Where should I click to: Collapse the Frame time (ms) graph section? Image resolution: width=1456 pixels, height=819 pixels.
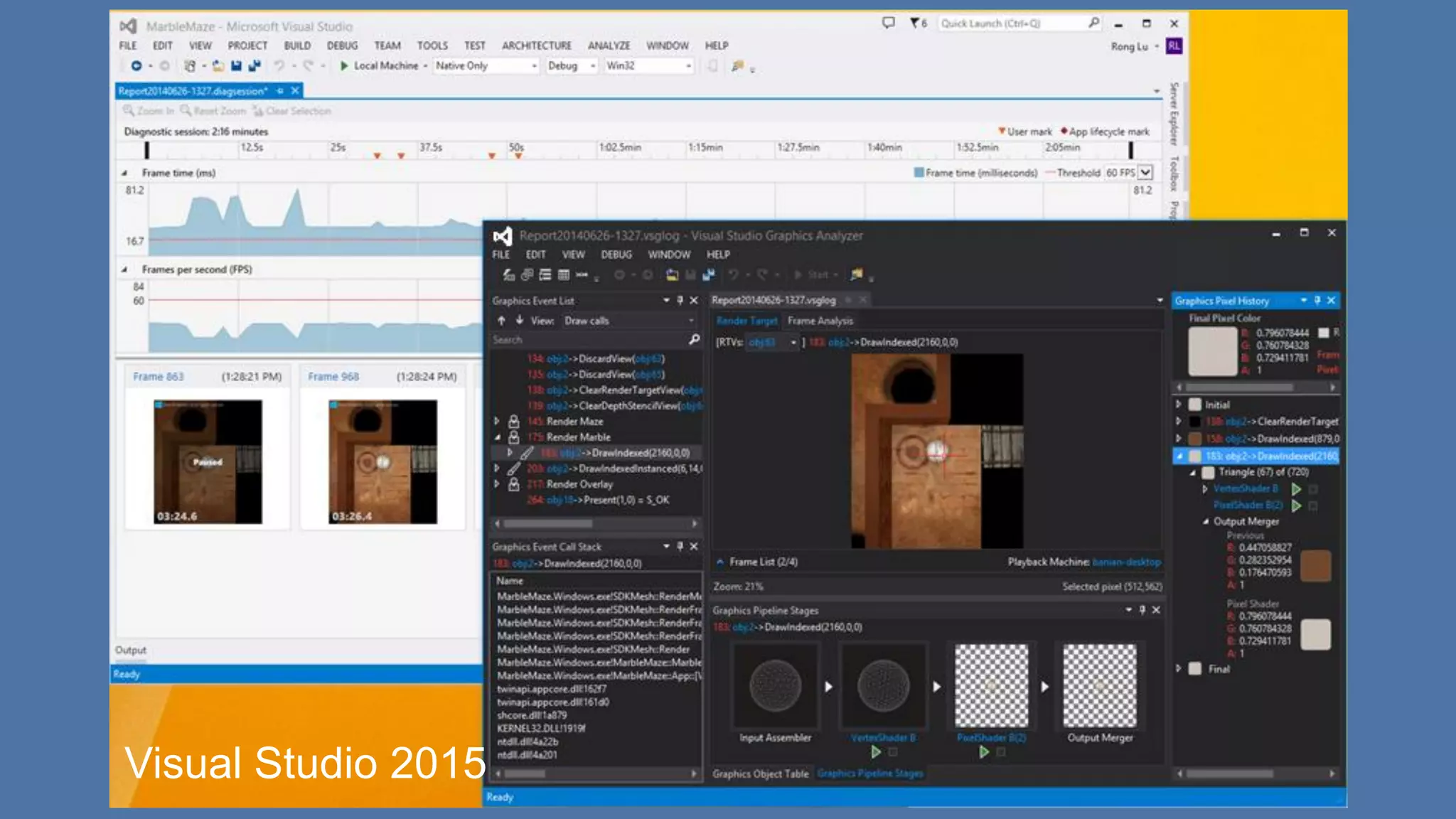click(x=124, y=173)
